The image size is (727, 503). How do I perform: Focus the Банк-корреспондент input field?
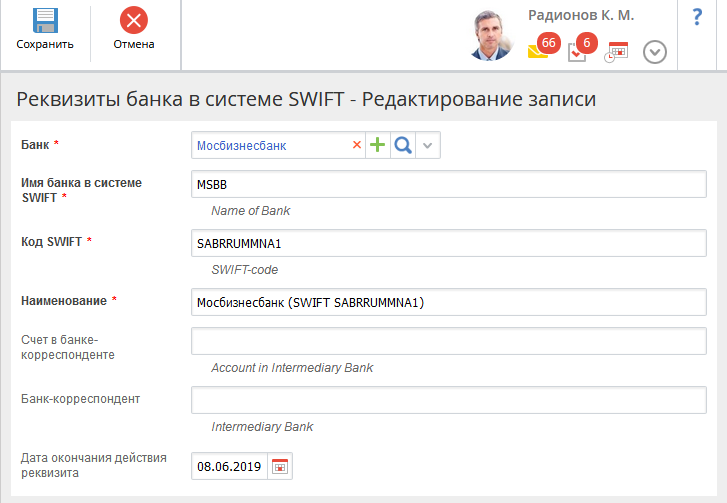[448, 400]
